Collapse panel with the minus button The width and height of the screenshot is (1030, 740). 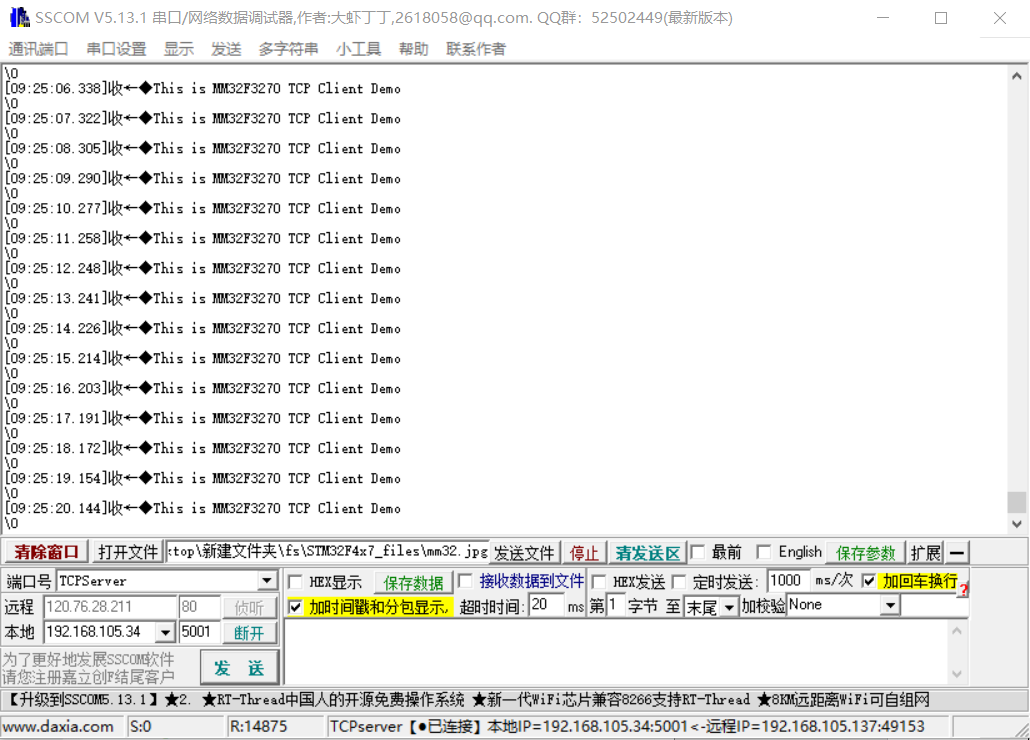pyautogui.click(x=957, y=553)
